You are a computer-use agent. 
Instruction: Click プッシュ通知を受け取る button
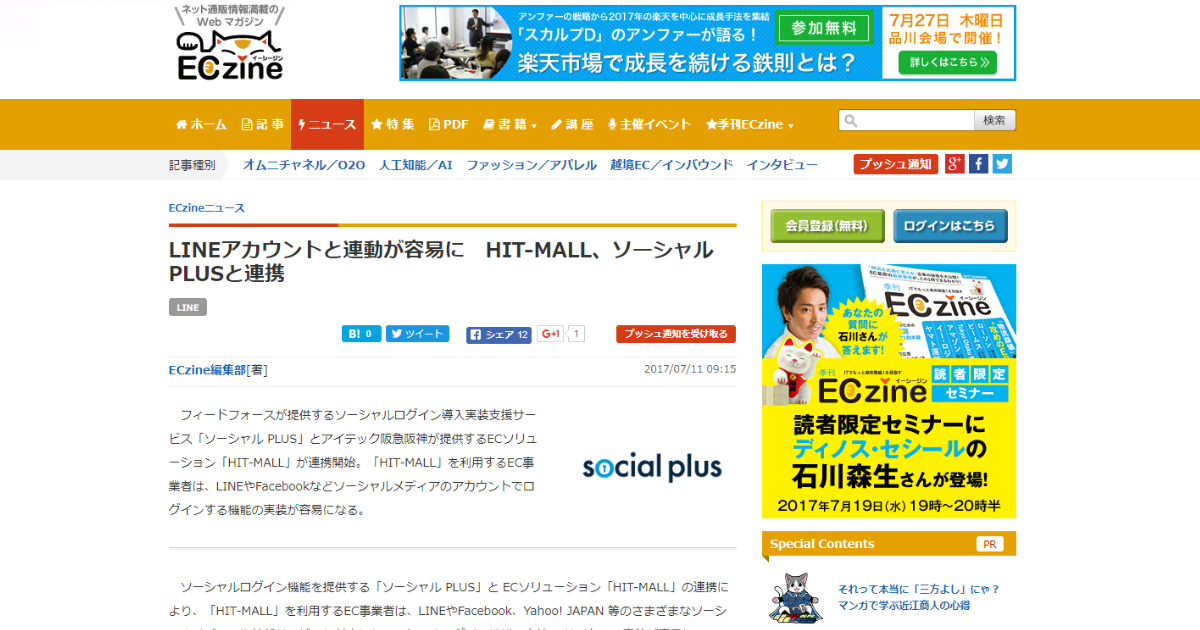tap(676, 334)
